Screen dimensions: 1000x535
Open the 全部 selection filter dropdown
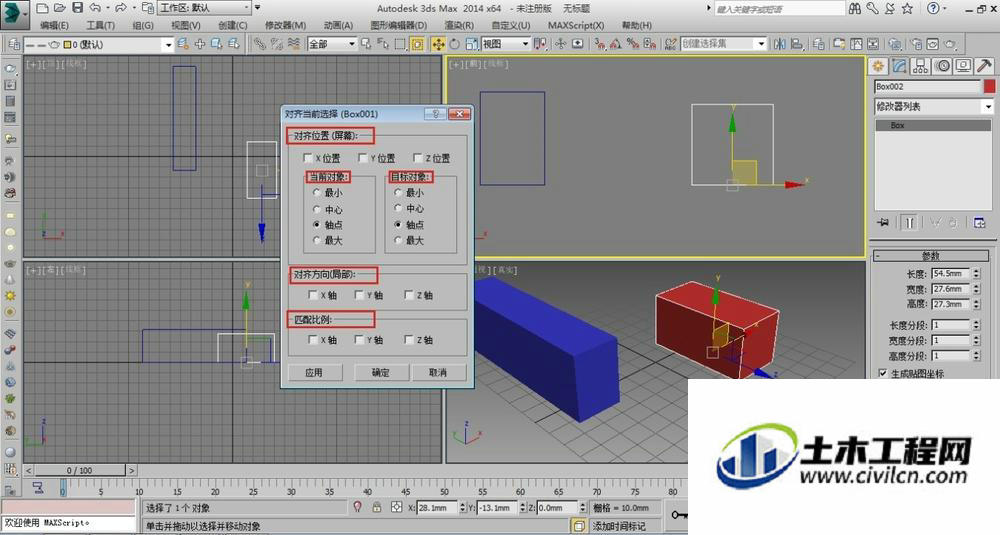pos(332,44)
